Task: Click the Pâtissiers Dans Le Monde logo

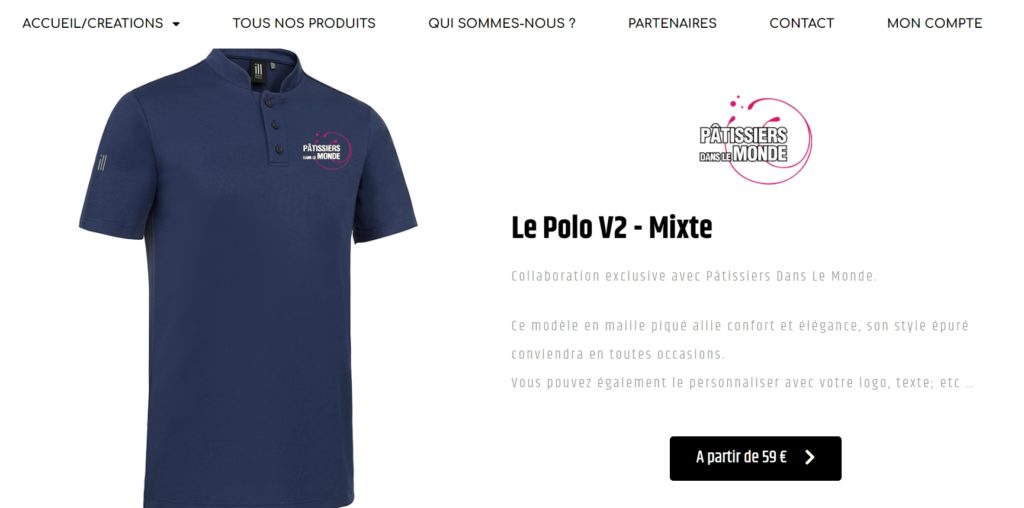Action: (755, 139)
